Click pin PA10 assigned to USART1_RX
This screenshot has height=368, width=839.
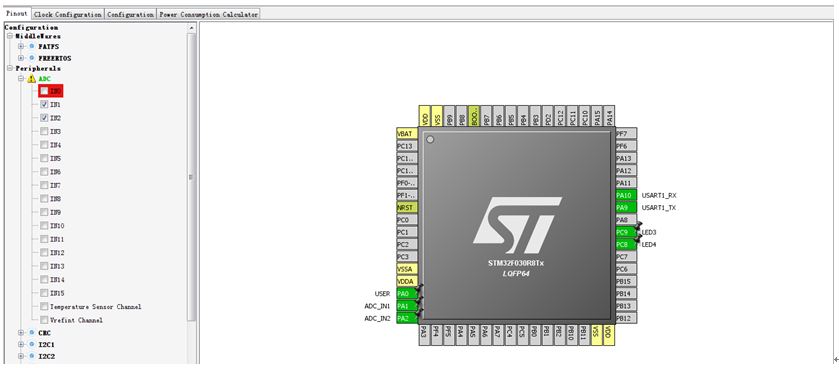(x=626, y=195)
